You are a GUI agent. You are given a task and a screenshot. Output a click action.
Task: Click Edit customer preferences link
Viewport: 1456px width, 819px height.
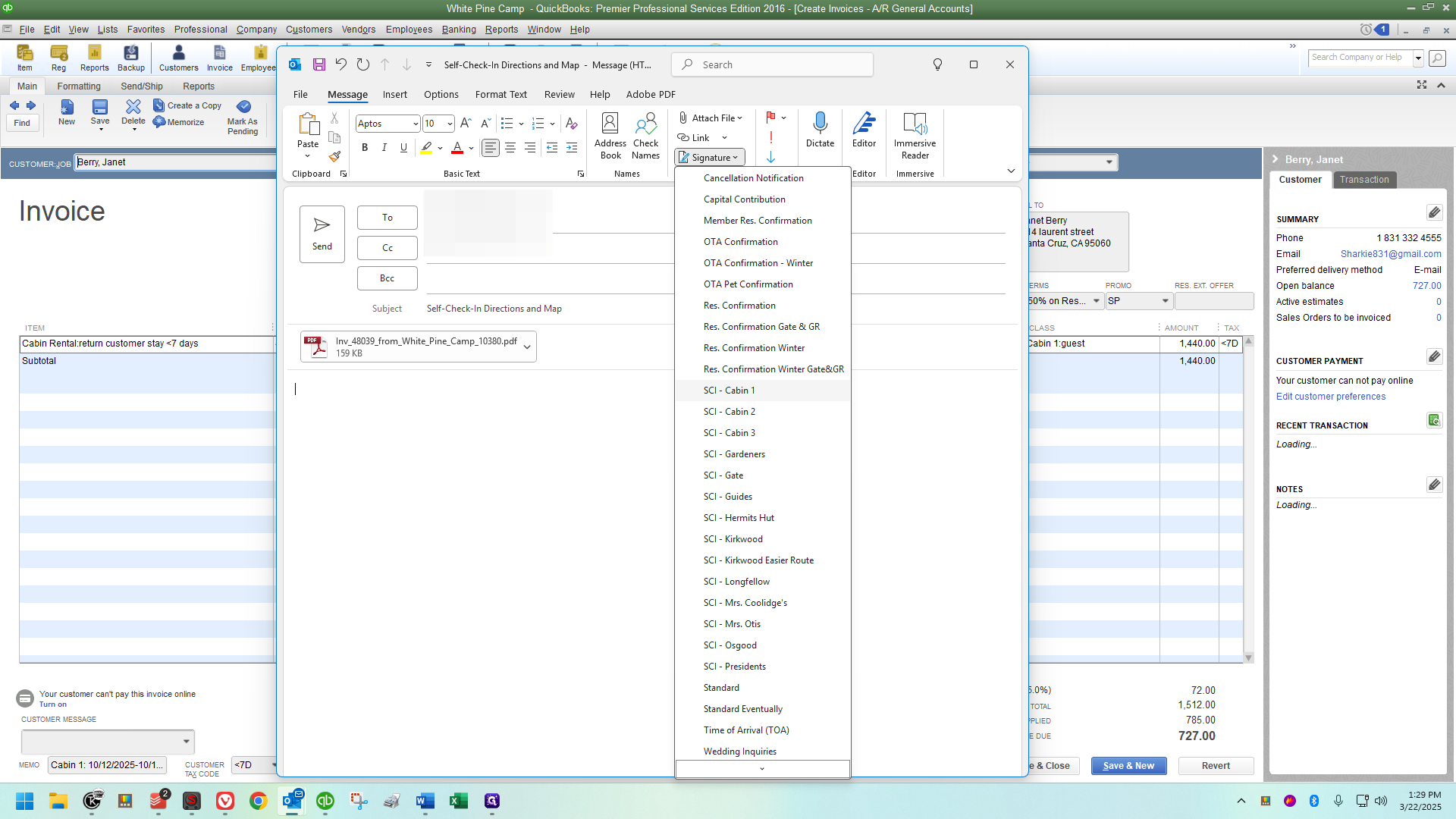click(x=1330, y=397)
